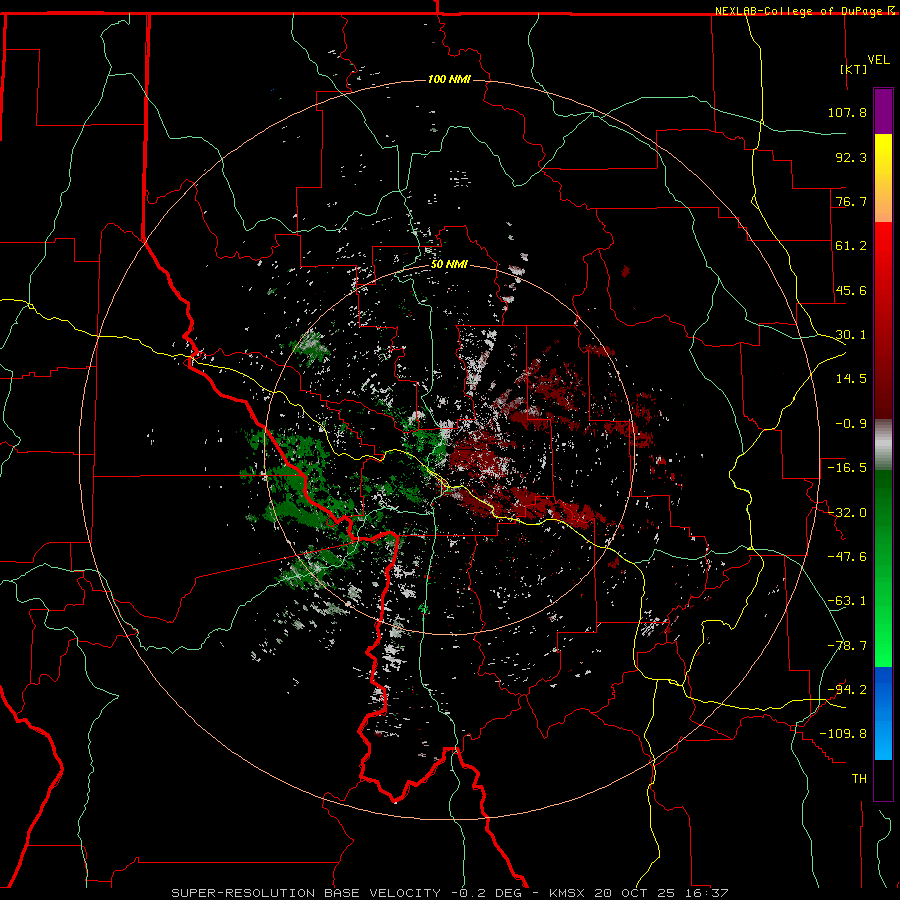Click the purple segment of velocity color bar
Viewport: 900px width, 900px height.
pyautogui.click(x=883, y=112)
